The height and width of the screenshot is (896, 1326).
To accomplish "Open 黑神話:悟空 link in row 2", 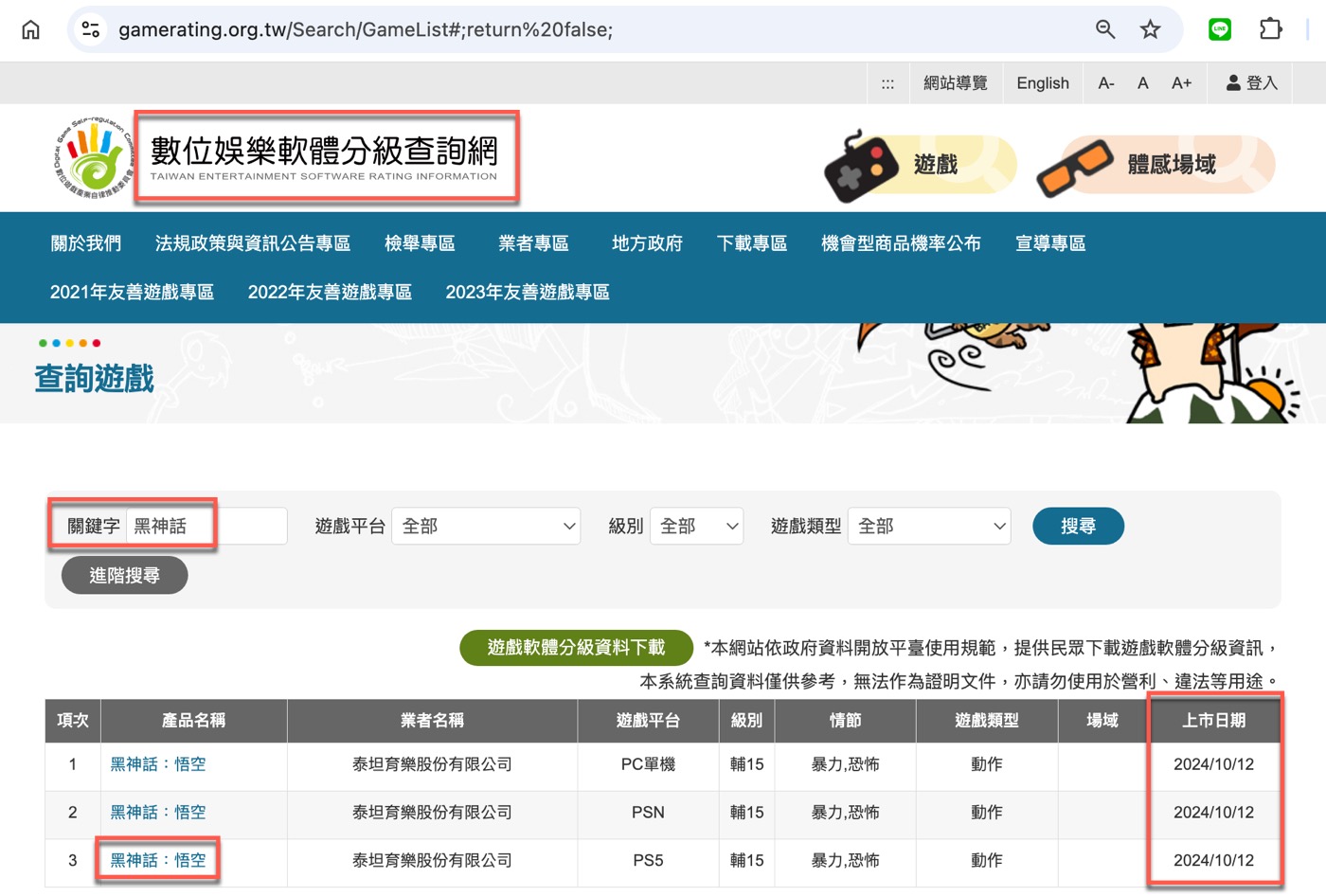I will (158, 813).
